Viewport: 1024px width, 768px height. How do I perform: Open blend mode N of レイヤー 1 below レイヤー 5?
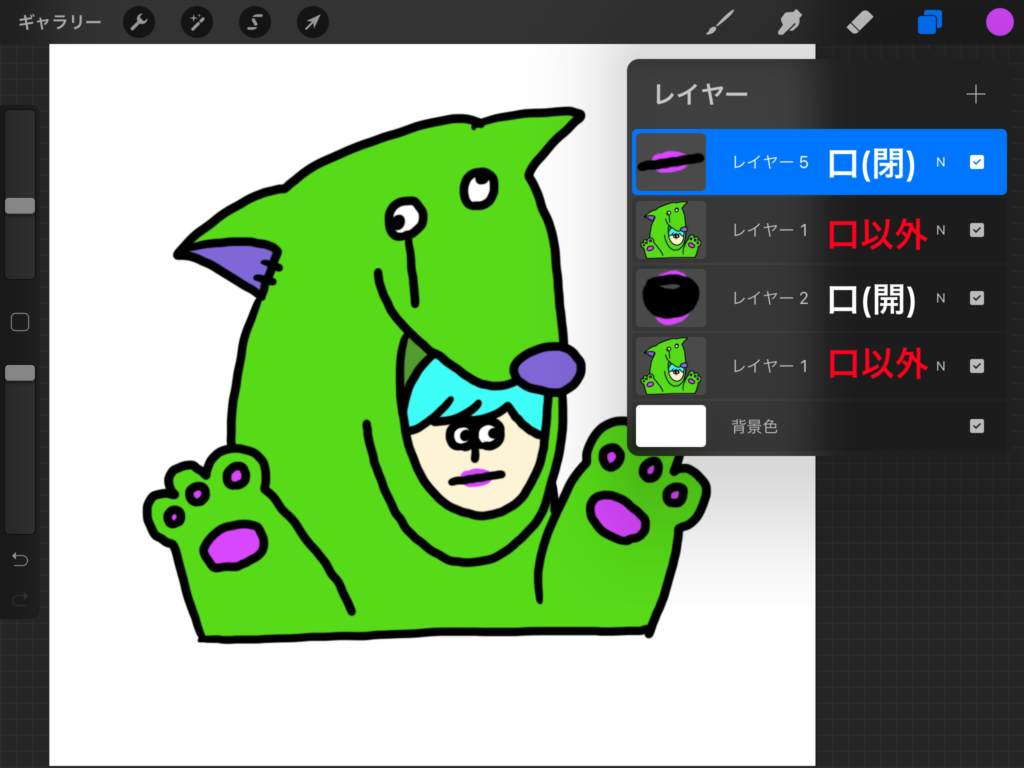click(x=940, y=230)
